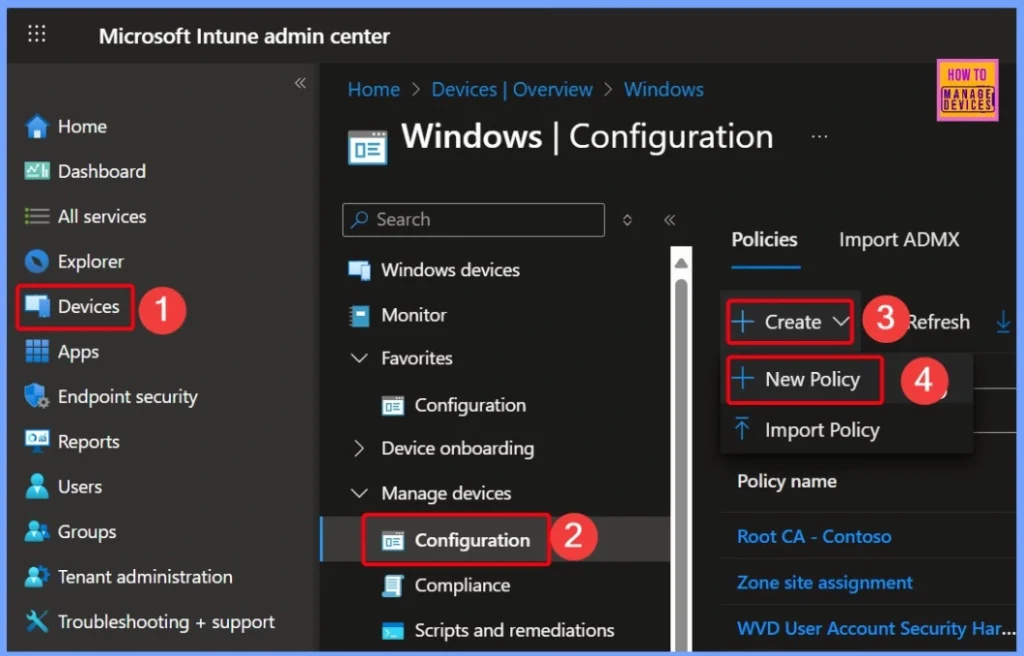Click the download arrow icon beside Refresh
Image resolution: width=1024 pixels, height=656 pixels.
(x=1003, y=321)
